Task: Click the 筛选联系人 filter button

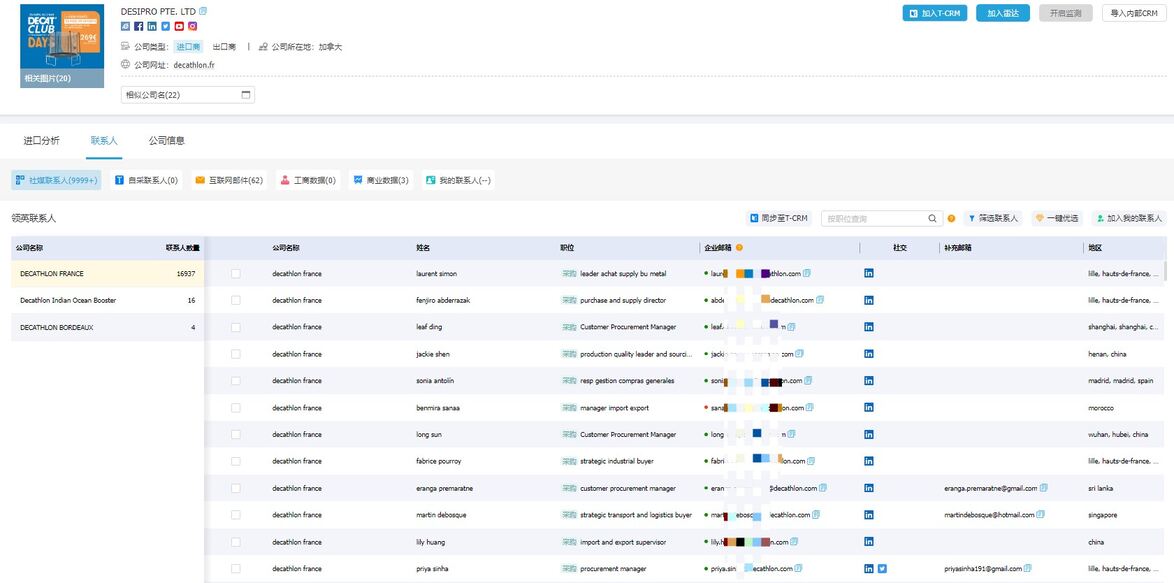Action: 993,219
